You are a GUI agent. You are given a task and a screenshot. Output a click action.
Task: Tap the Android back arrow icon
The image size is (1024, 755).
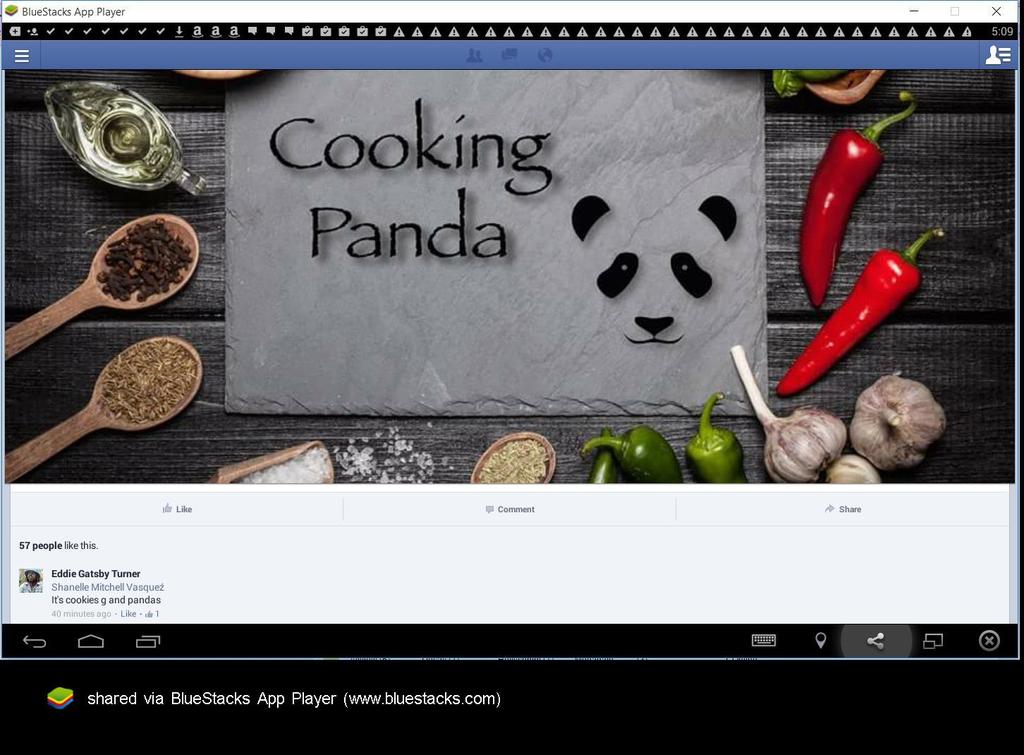pos(35,641)
